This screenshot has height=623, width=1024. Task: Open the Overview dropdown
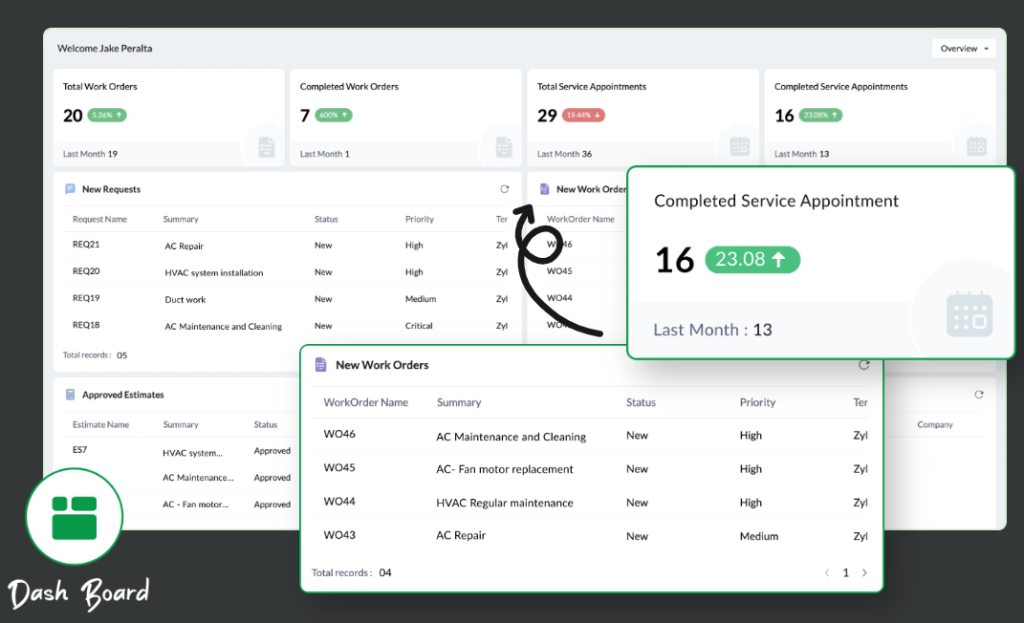click(x=962, y=47)
